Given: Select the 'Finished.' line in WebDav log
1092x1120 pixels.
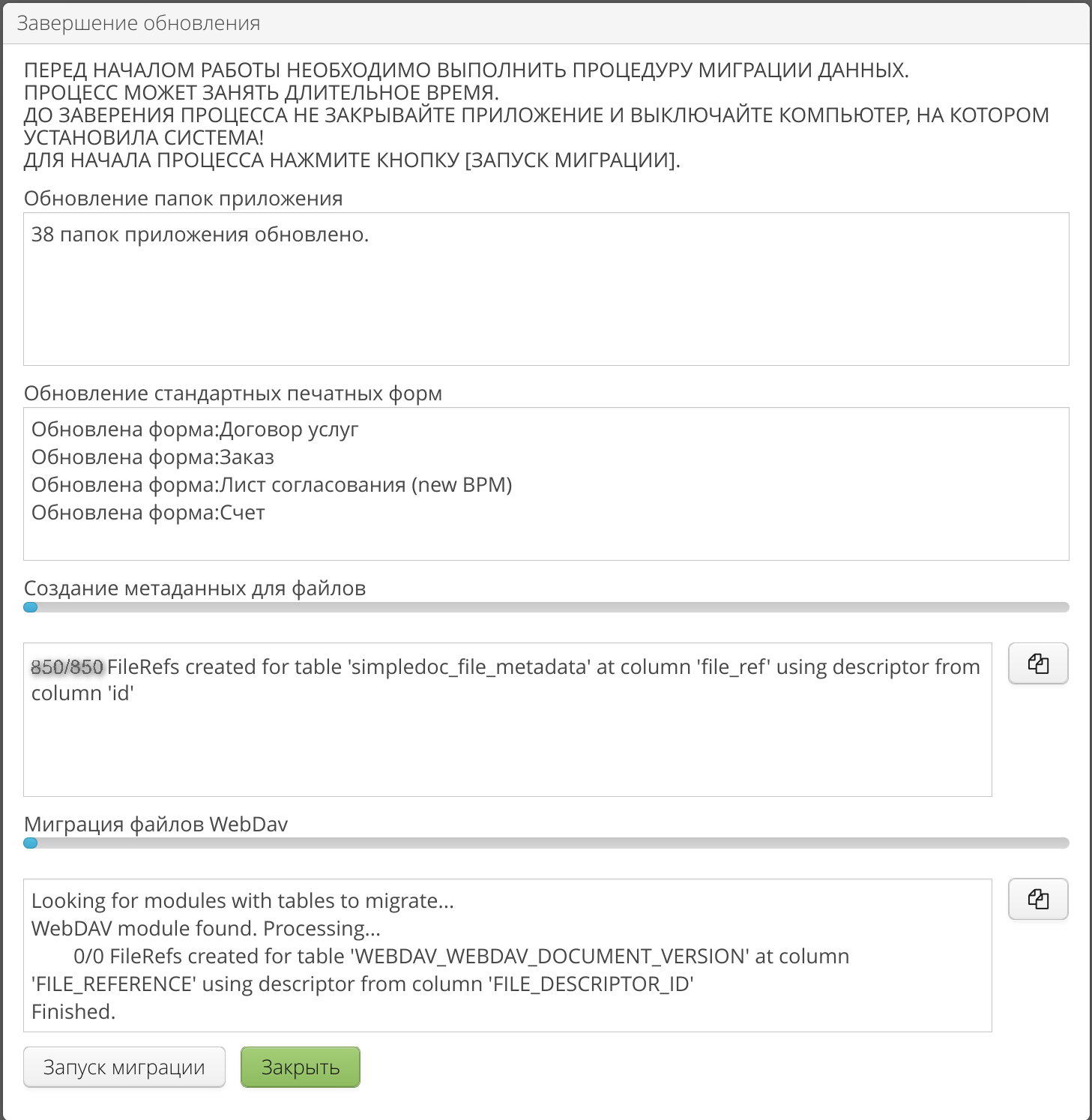Looking at the screenshot, I should (x=73, y=1012).
